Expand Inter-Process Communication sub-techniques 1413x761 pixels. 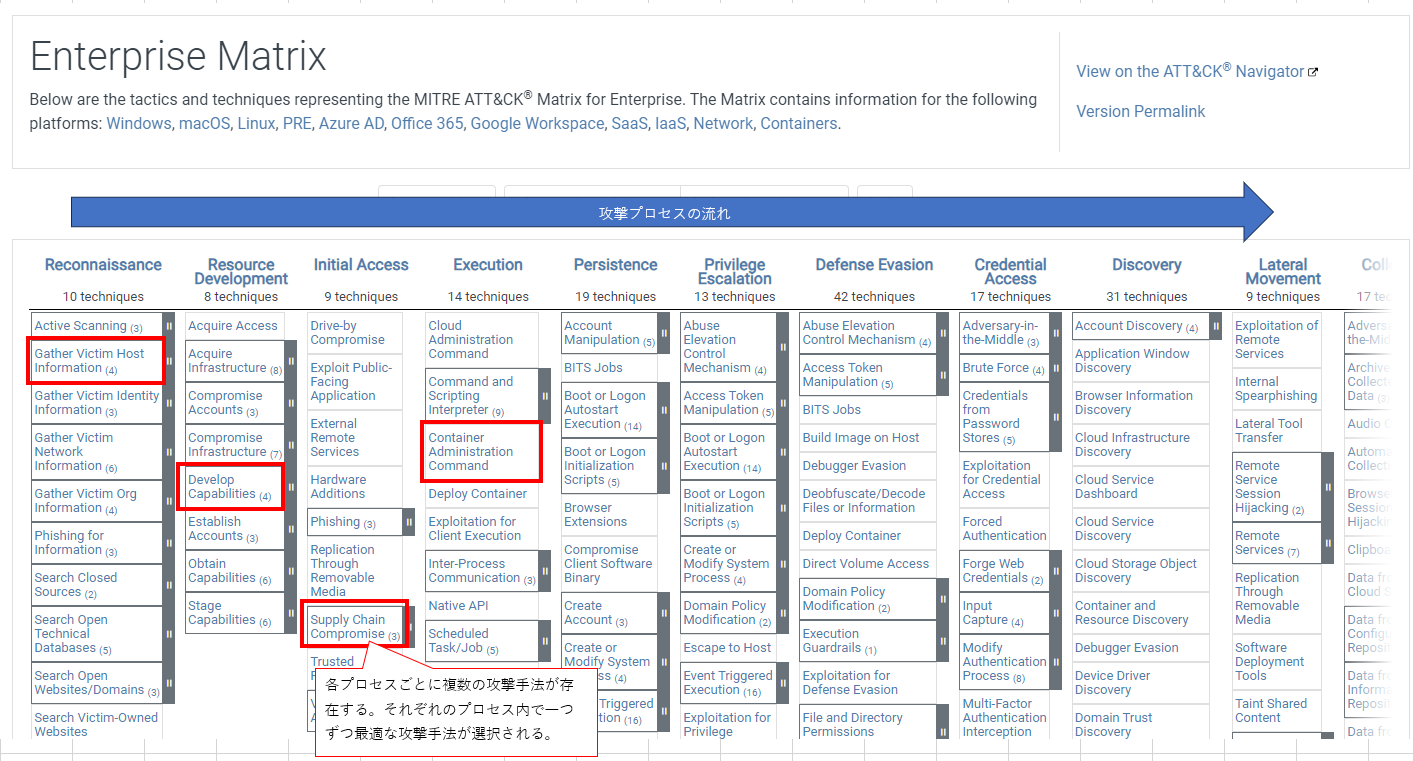(x=545, y=571)
